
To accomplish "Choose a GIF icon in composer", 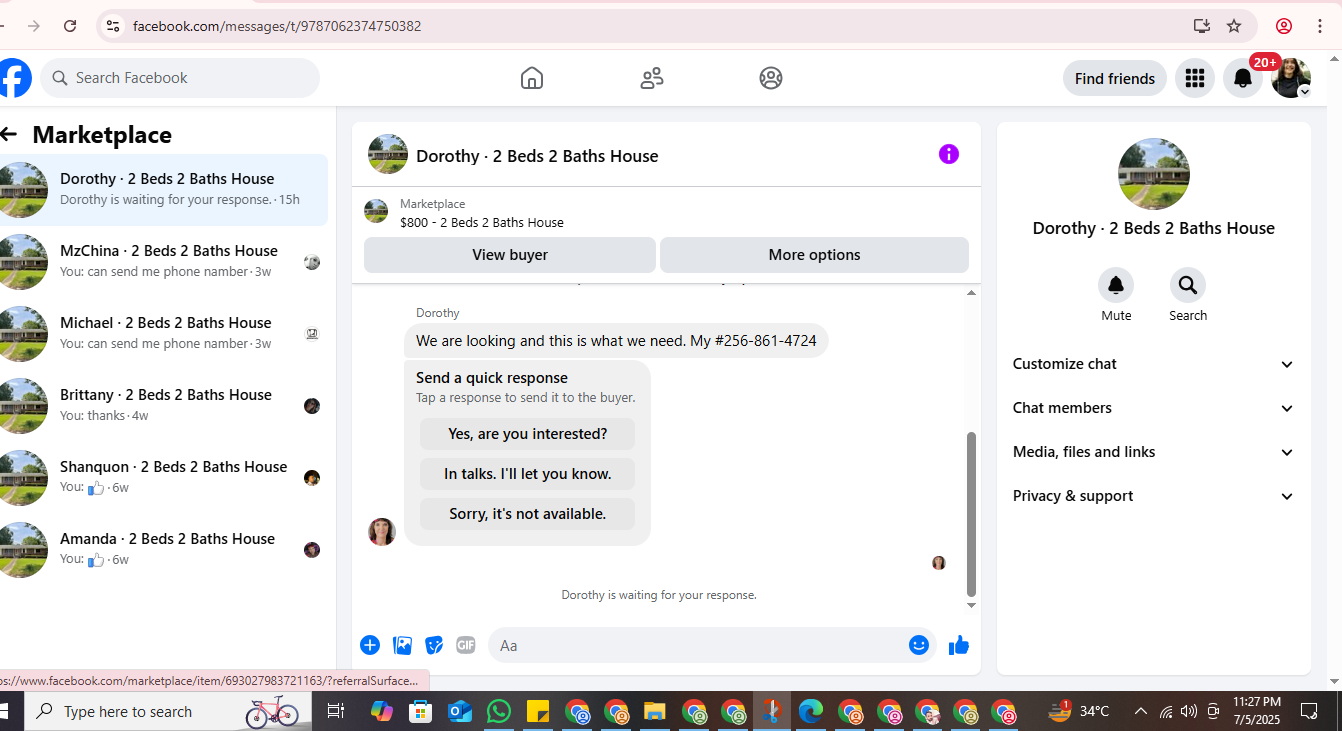I will click(466, 645).
